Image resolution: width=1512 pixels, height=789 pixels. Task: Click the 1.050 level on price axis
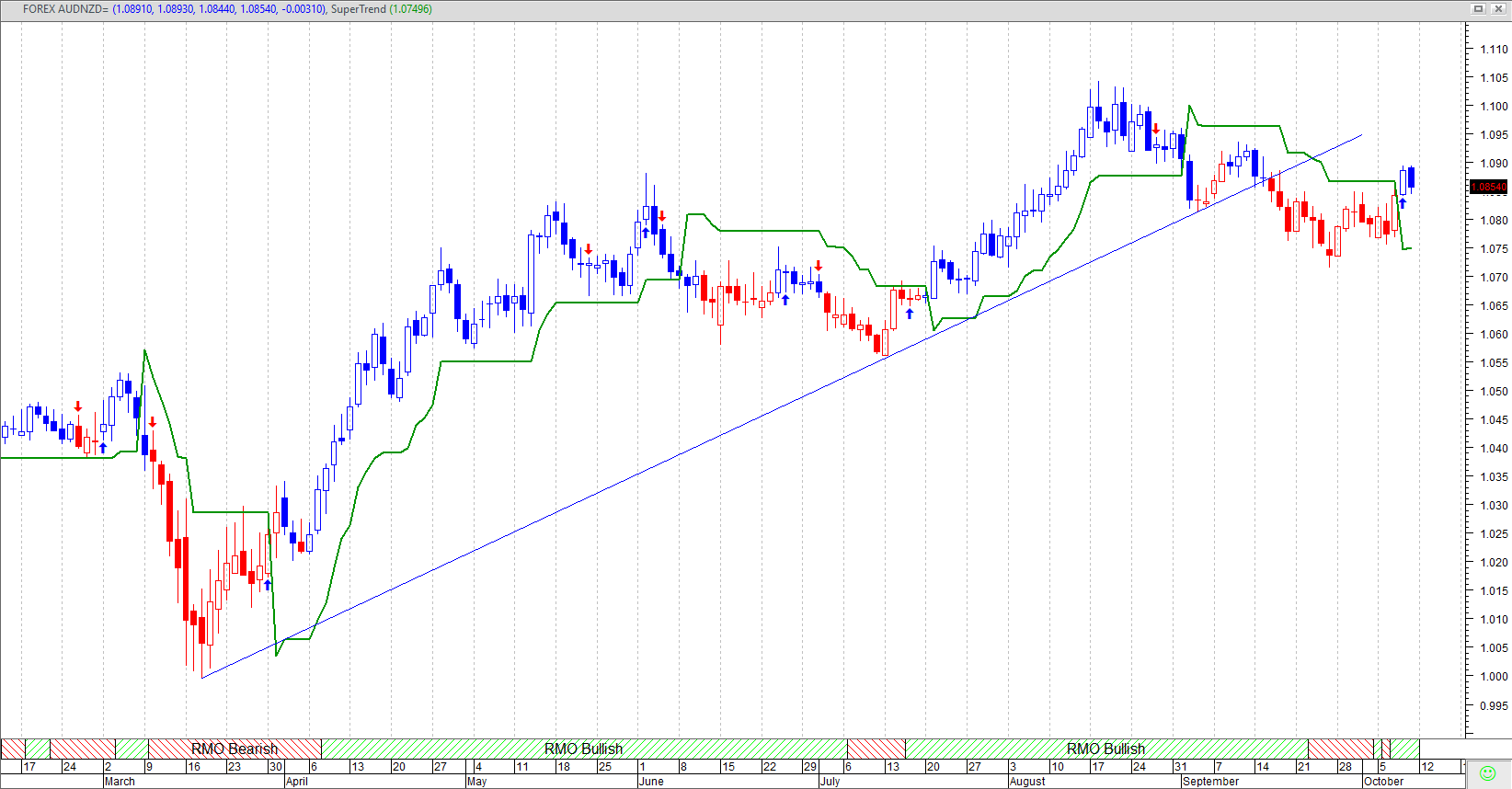1494,391
